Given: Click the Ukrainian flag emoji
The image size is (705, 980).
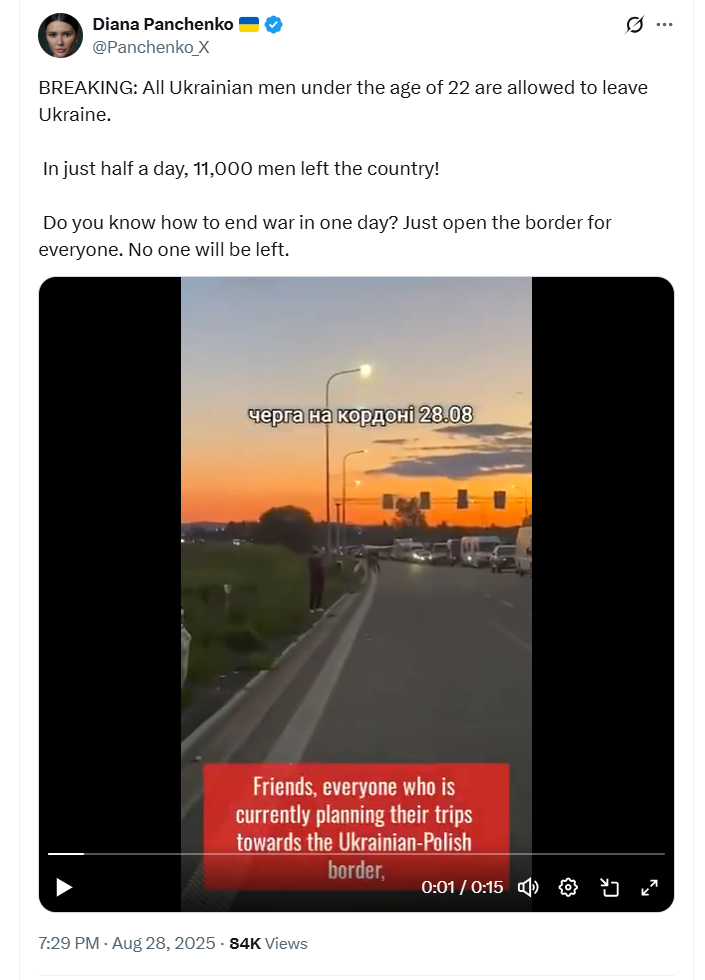Looking at the screenshot, I should tap(249, 24).
